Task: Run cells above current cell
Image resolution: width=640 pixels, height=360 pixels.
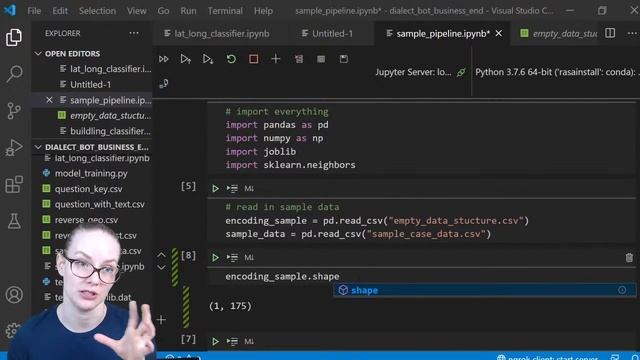Action: pos(186,59)
